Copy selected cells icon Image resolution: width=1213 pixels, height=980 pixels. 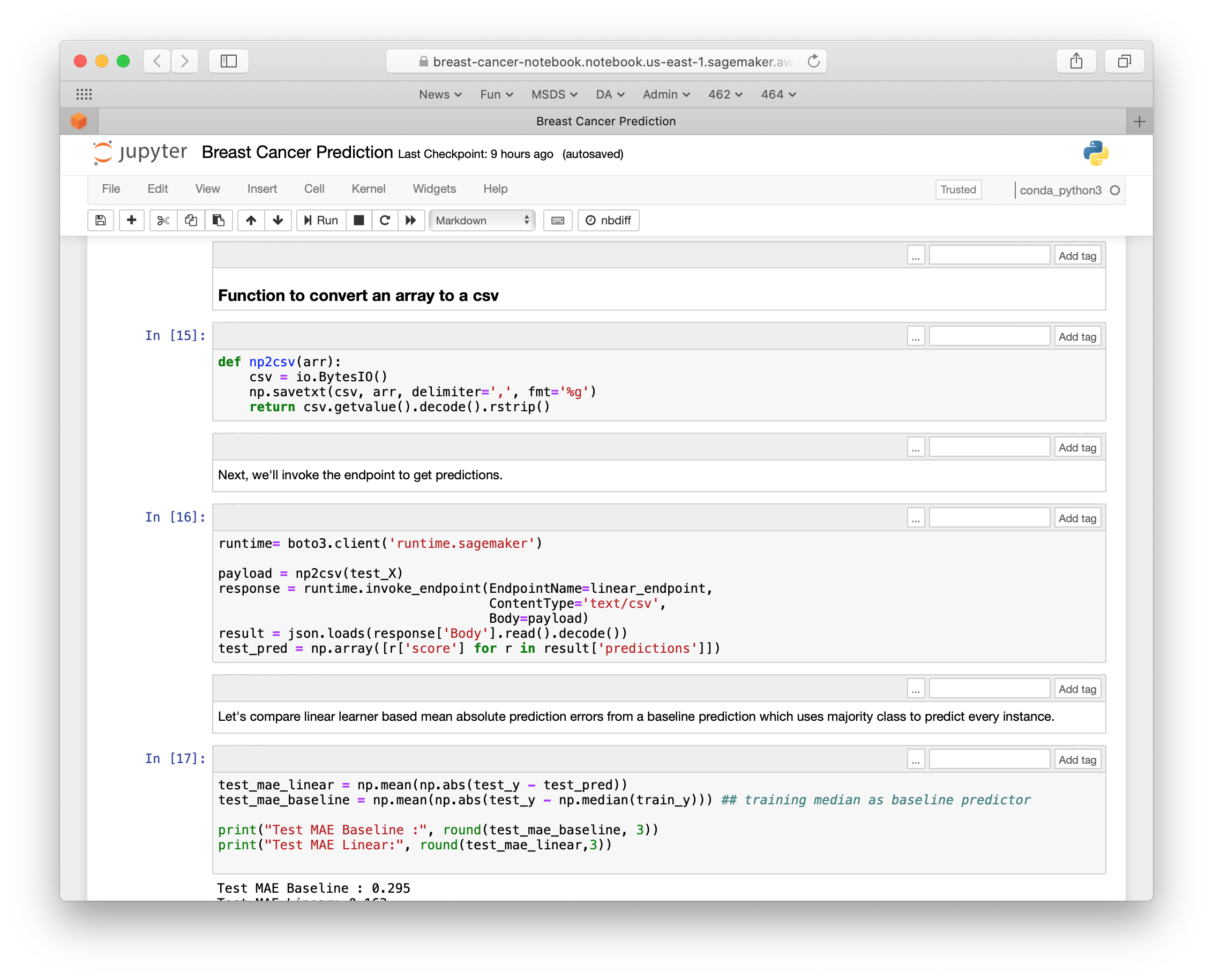191,220
